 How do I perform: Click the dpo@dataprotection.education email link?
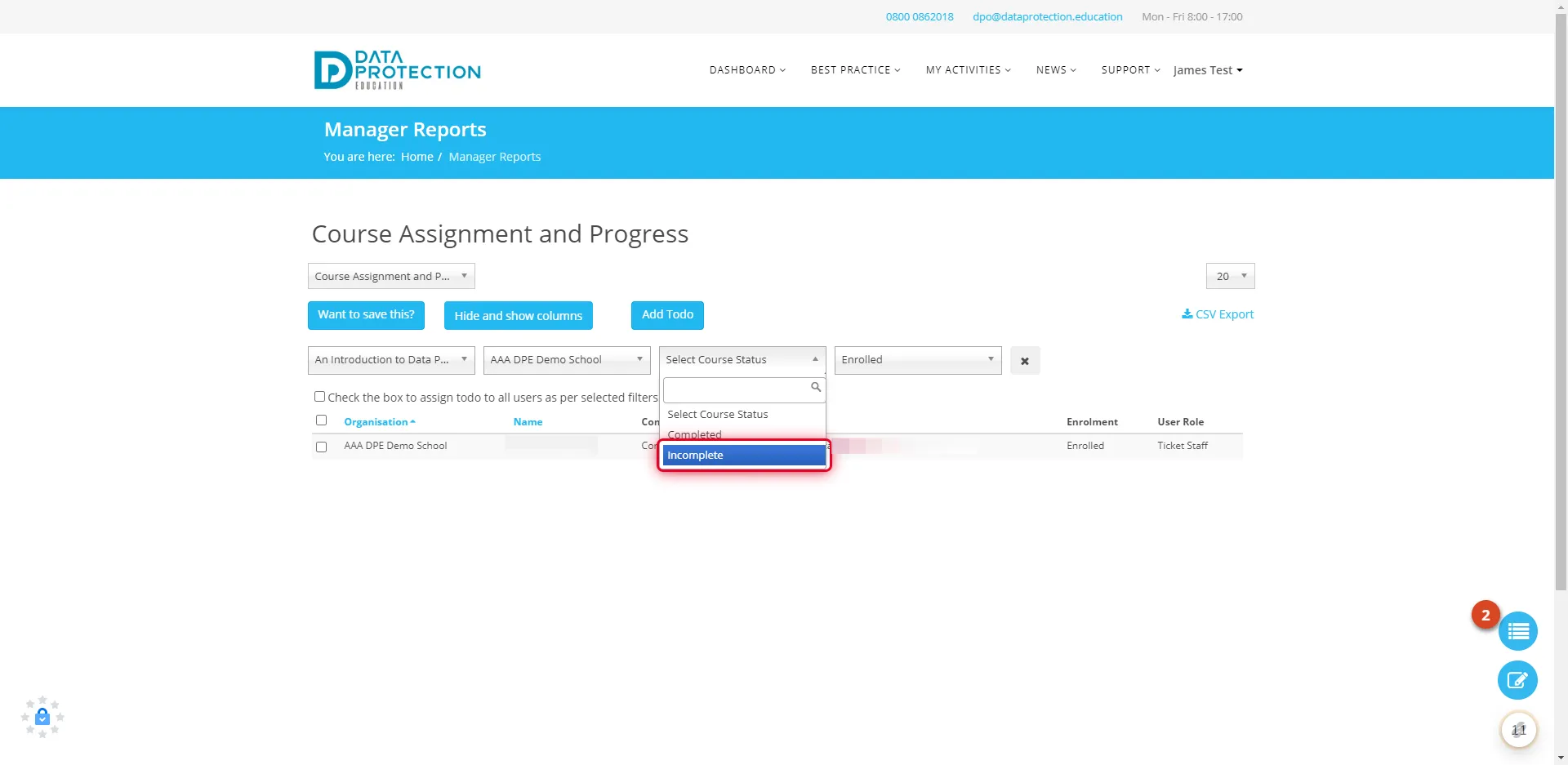[x=1048, y=16]
